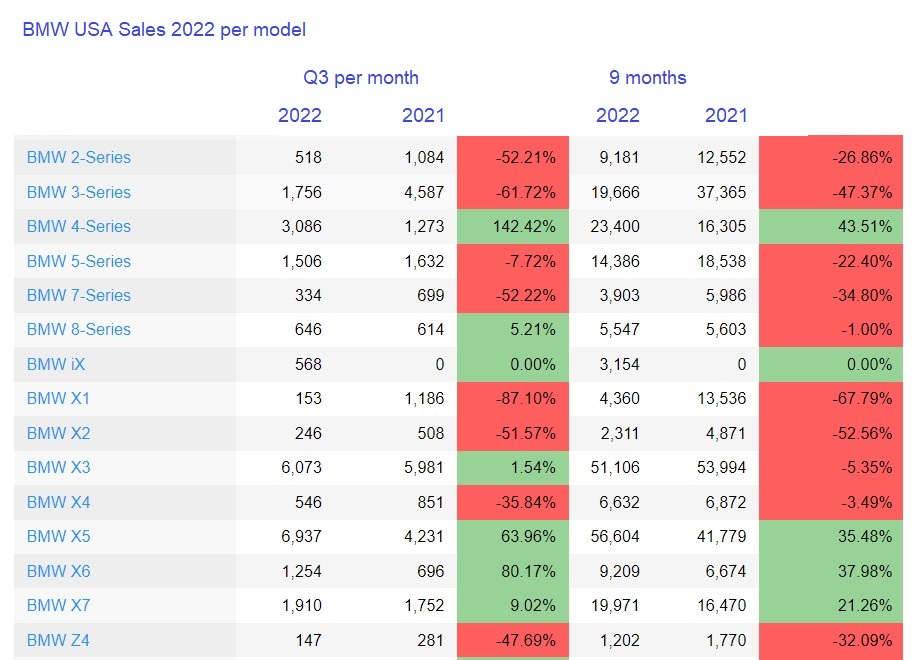915x660 pixels.
Task: Click the BMW 4-Series model link
Action: pyautogui.click(x=78, y=226)
